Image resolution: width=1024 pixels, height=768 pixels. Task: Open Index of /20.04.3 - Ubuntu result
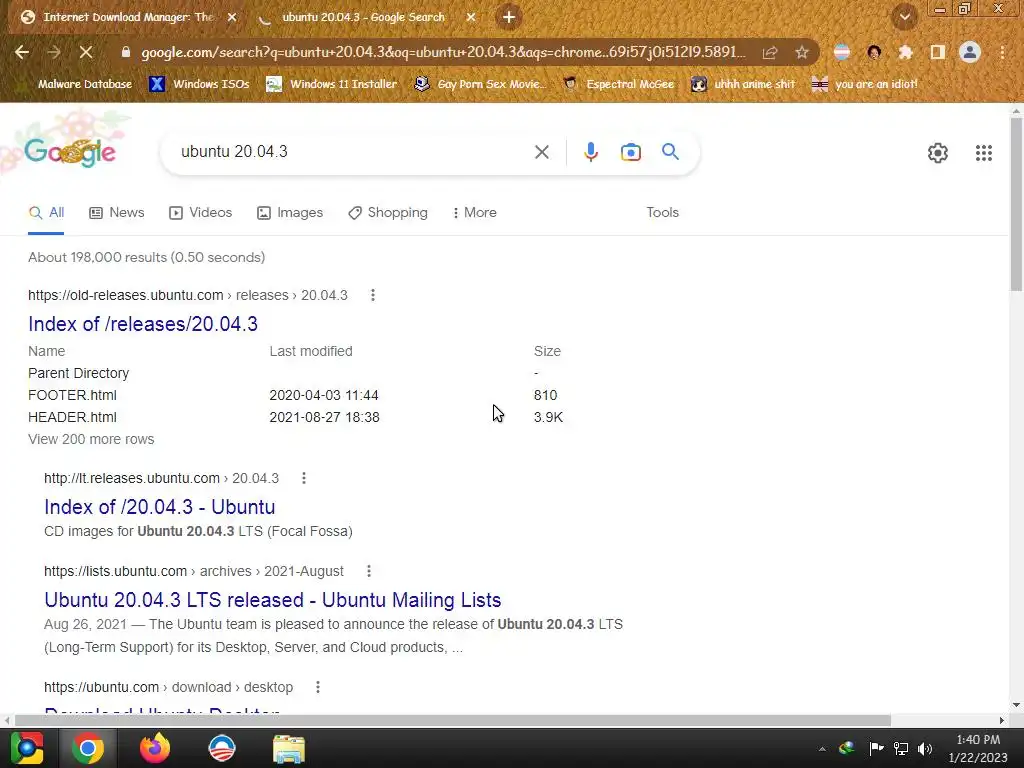(x=159, y=507)
